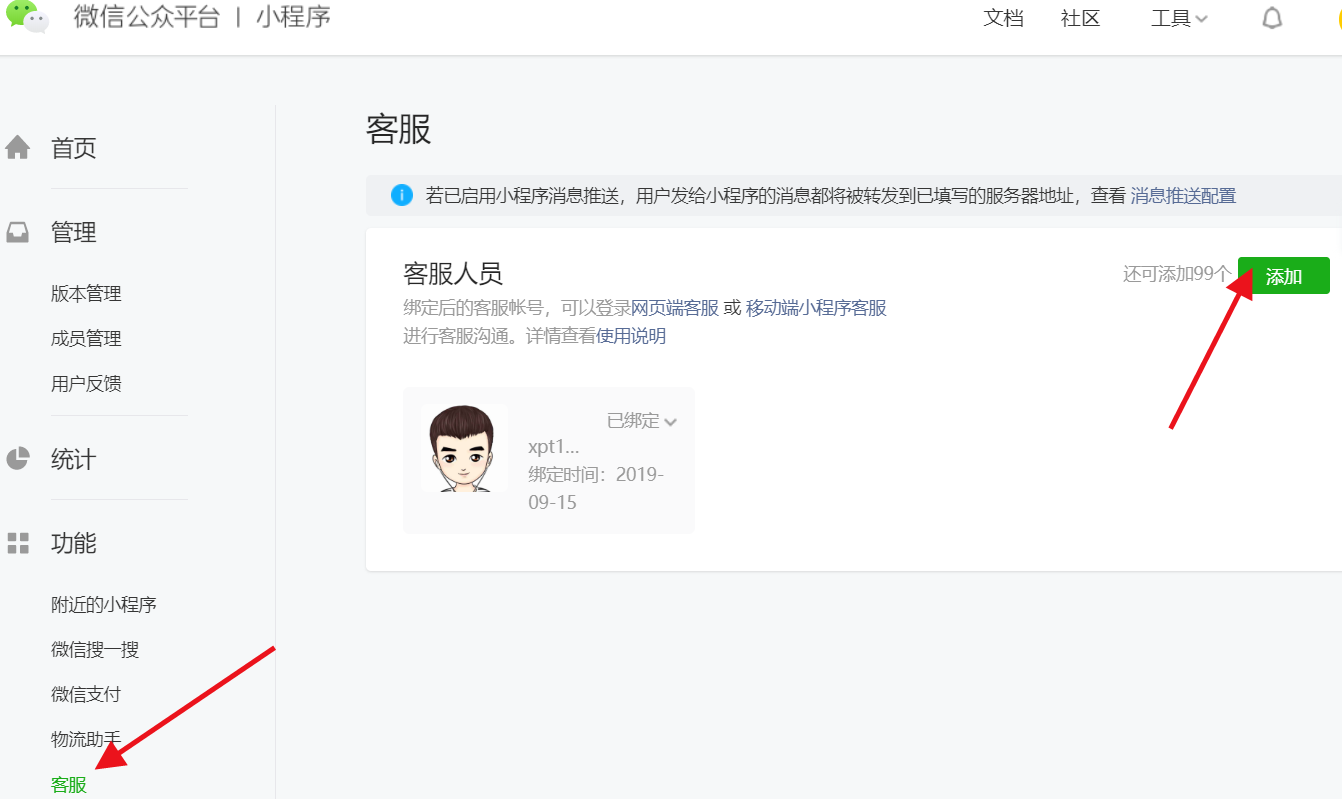Open the 消息推送配置 link
The width and height of the screenshot is (1342, 799).
pyautogui.click(x=1183, y=196)
